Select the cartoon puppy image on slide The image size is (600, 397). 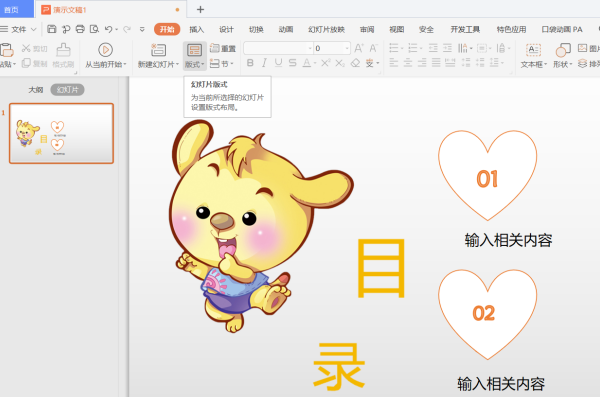click(260, 226)
